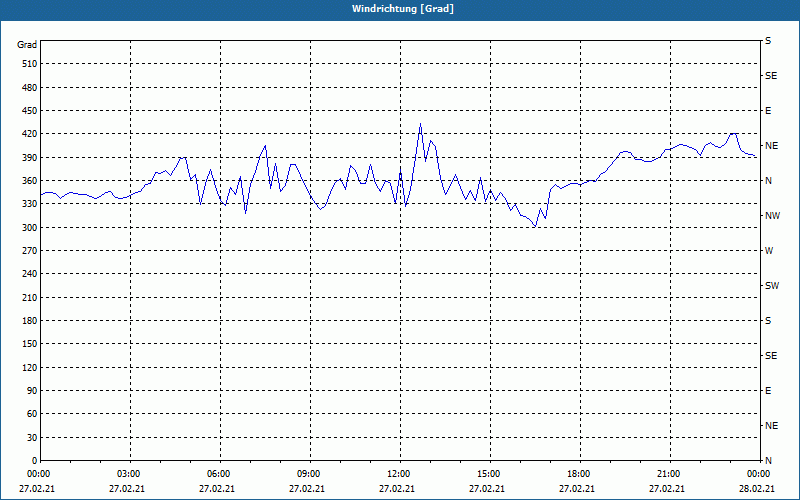Click the 27.02.21 date under 12:00
800x500 pixels.
click(396, 488)
